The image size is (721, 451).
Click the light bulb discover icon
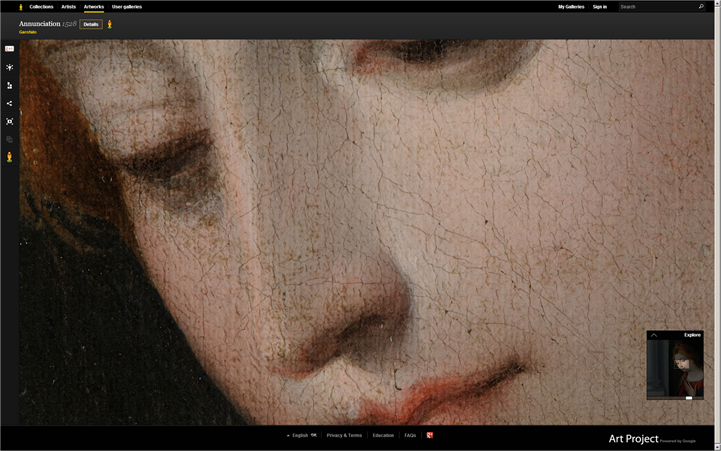pyautogui.click(x=9, y=67)
